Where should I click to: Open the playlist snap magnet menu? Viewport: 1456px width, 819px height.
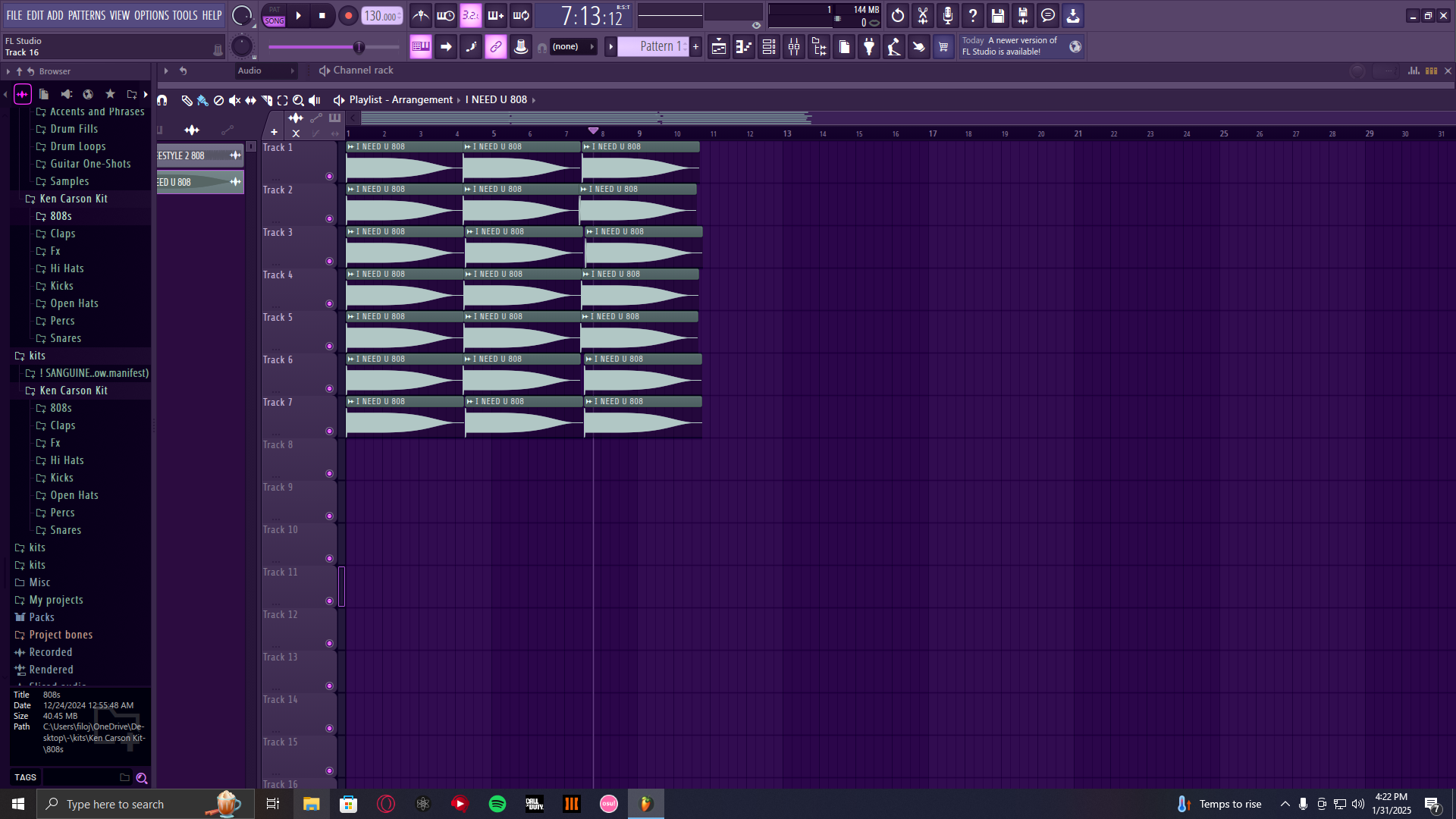[x=162, y=100]
